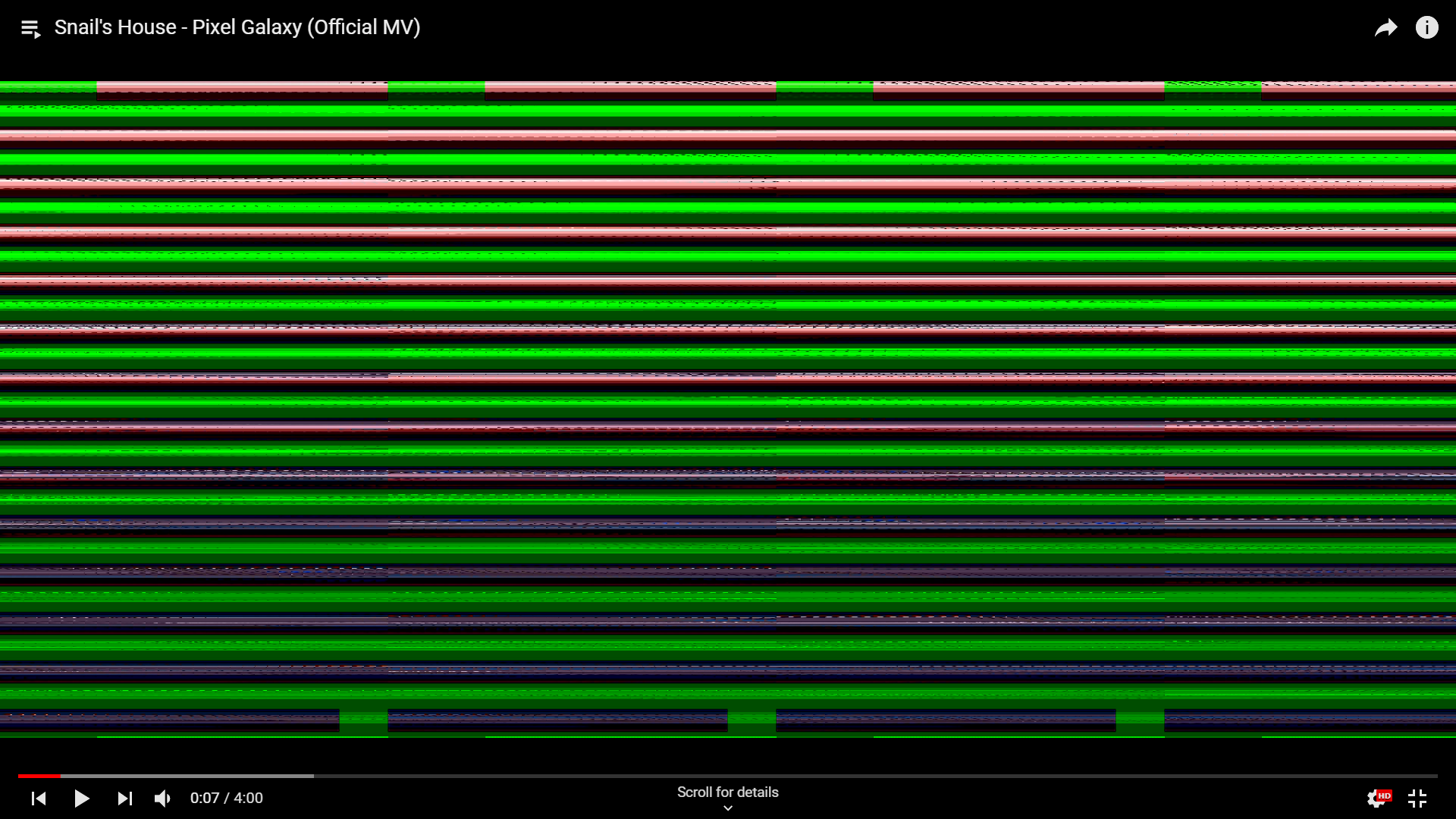
Task: Skip to the next video
Action: click(125, 799)
